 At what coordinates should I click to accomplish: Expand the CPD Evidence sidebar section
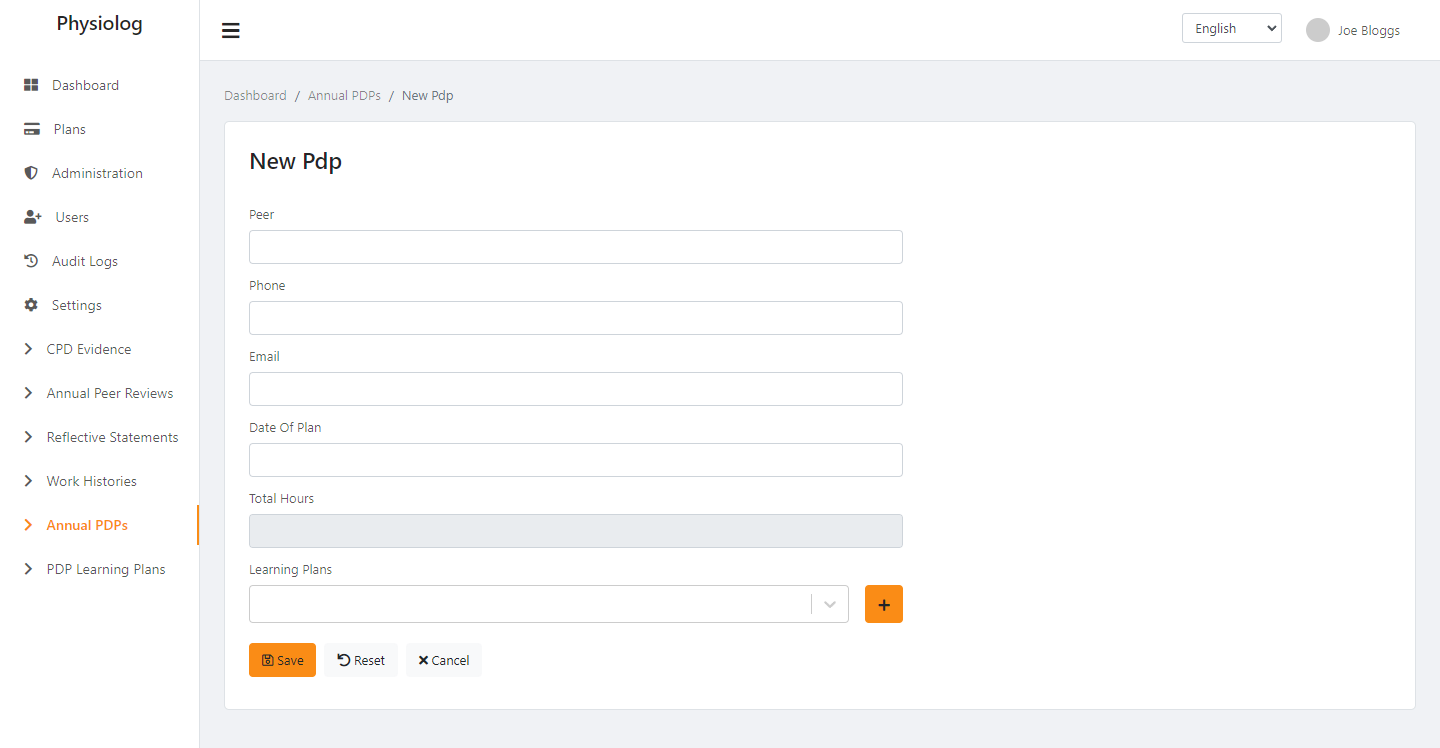pos(88,349)
